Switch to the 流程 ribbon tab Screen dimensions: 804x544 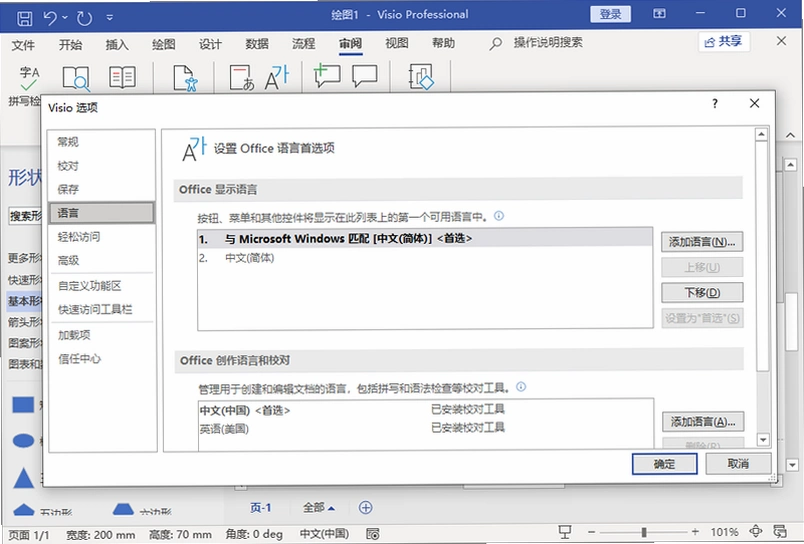[304, 45]
